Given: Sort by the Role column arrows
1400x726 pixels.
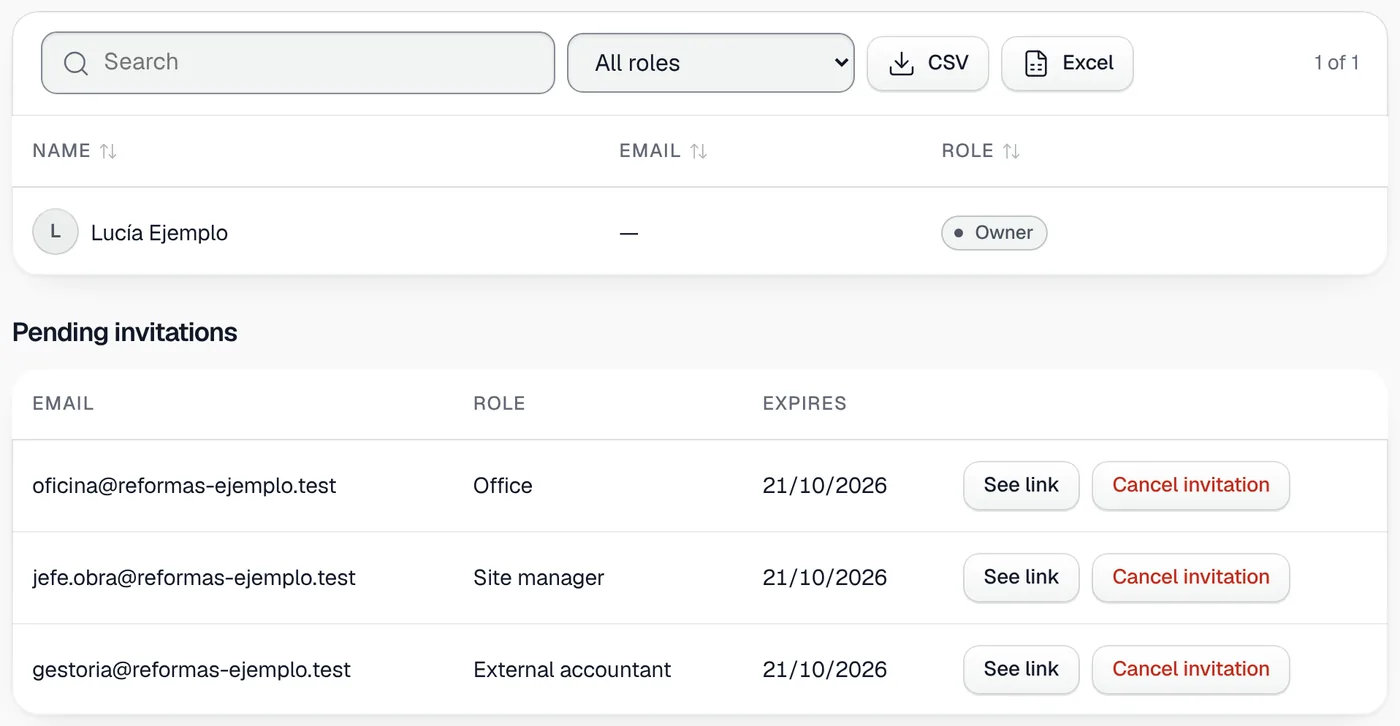Looking at the screenshot, I should (1012, 151).
